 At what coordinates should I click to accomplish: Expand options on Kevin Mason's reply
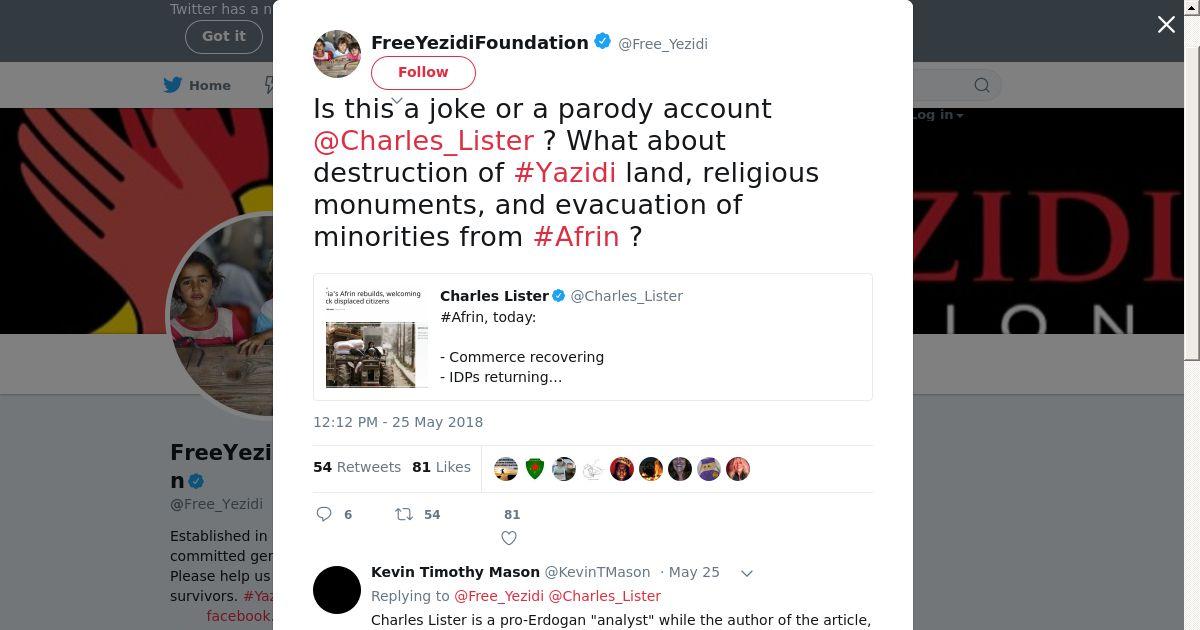coord(746,573)
